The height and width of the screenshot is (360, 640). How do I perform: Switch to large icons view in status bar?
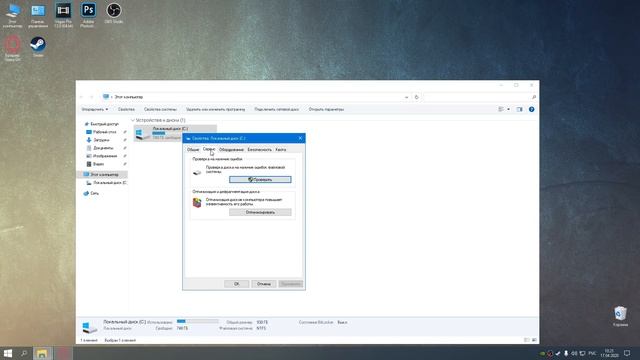point(534,340)
